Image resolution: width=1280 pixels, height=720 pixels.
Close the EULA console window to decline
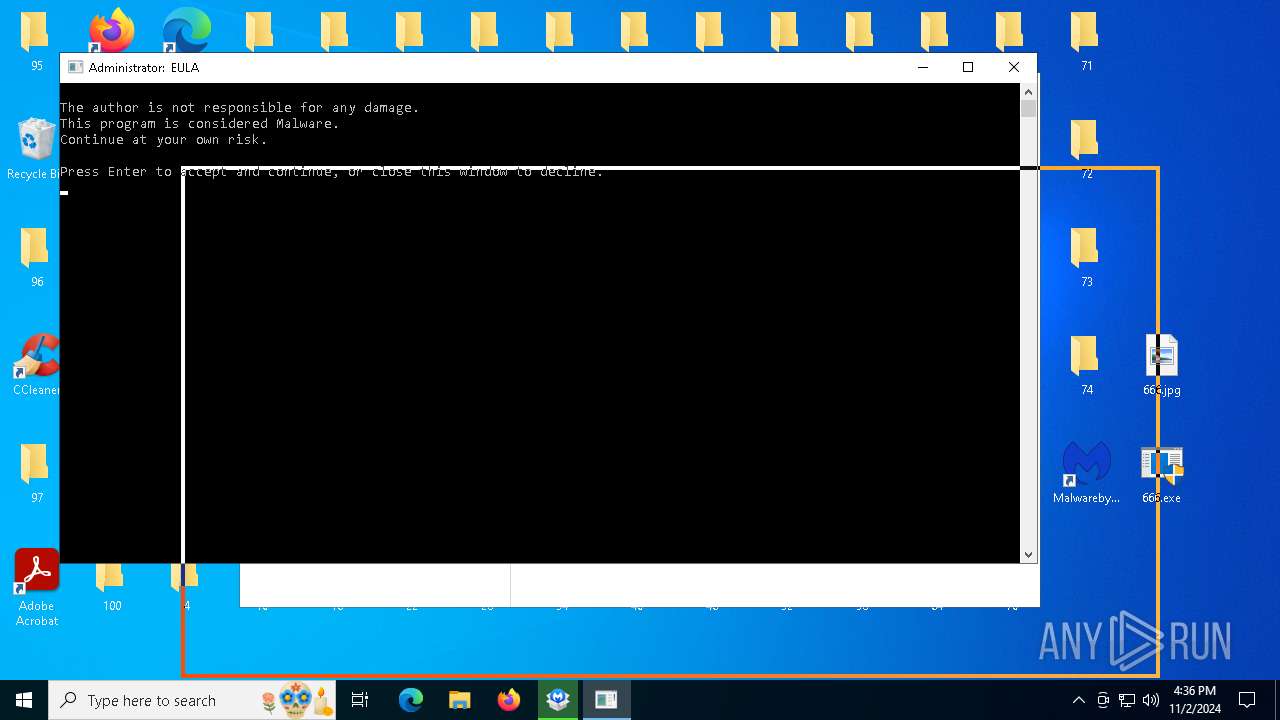click(1014, 67)
